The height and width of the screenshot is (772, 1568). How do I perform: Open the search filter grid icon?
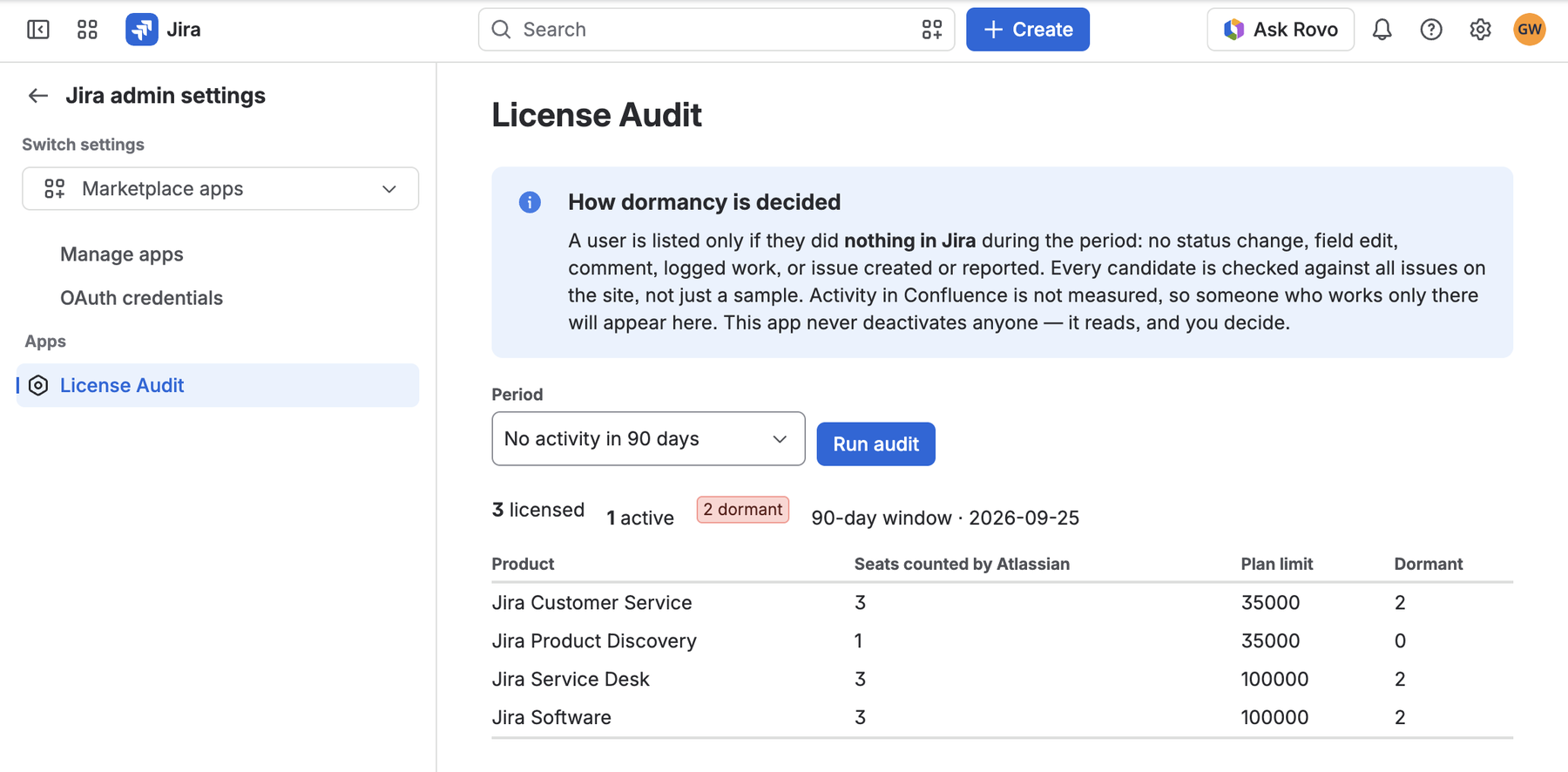tap(932, 30)
